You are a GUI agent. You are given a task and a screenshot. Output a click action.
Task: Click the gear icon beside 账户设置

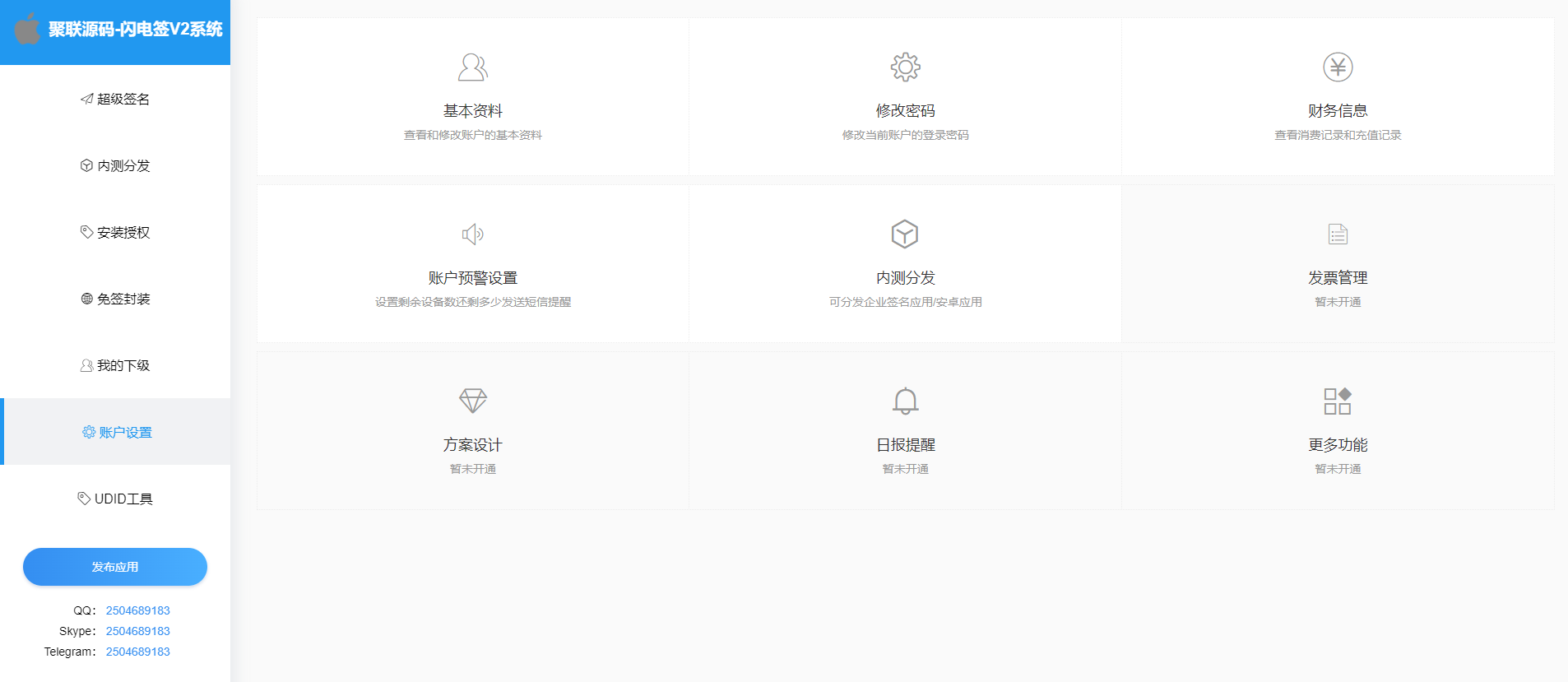[x=89, y=432]
